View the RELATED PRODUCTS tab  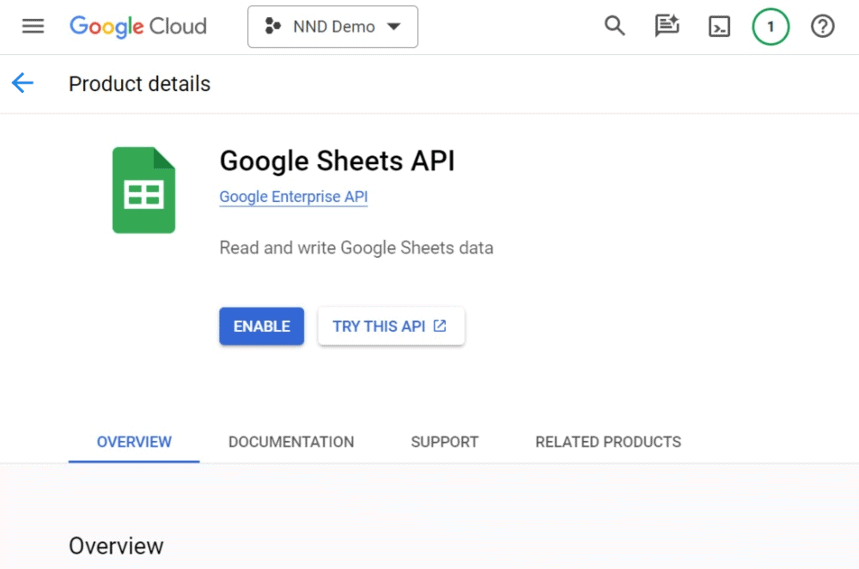(x=608, y=442)
